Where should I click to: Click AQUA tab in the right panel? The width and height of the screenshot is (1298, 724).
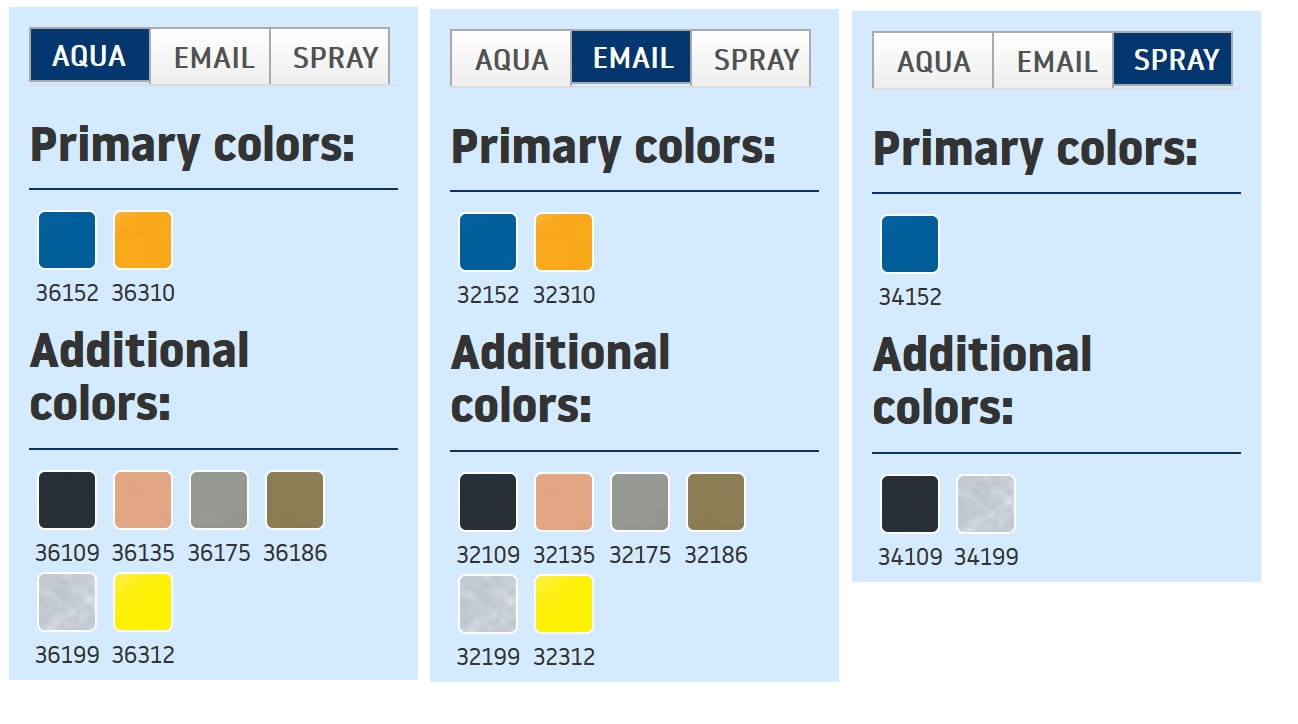(933, 61)
